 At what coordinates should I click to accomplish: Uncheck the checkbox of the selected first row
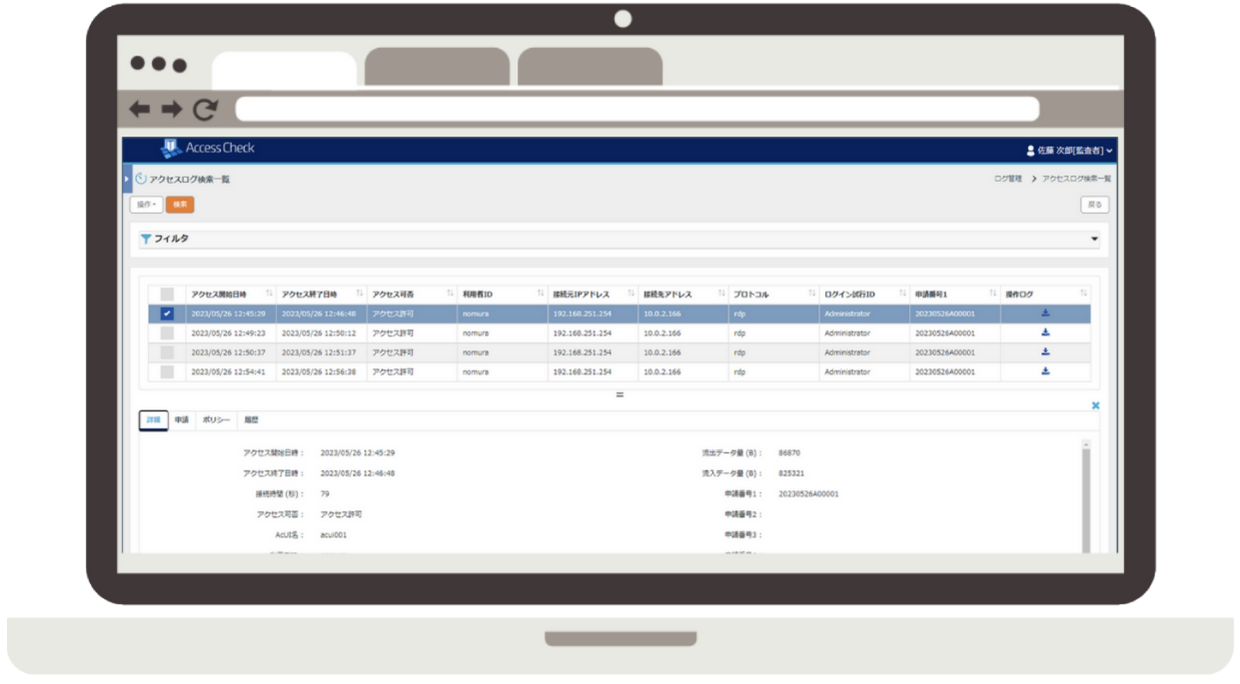coord(167,313)
